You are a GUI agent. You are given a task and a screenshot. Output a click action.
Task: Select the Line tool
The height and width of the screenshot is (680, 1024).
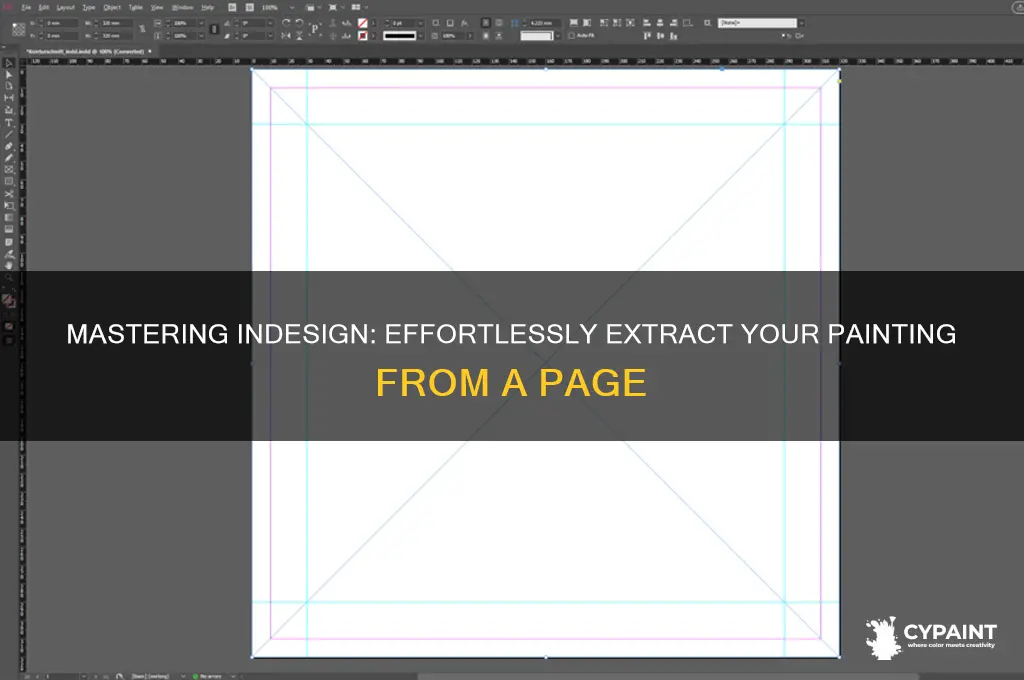(9, 134)
